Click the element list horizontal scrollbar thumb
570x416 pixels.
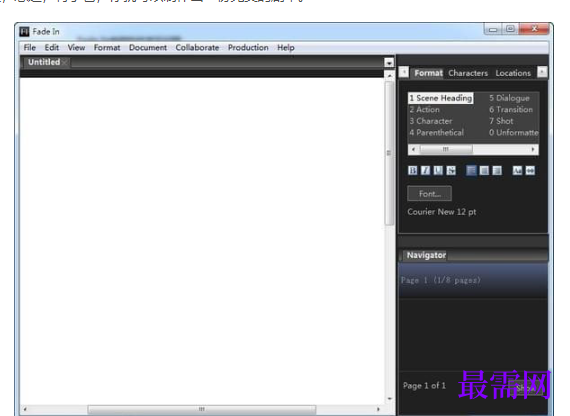point(446,149)
